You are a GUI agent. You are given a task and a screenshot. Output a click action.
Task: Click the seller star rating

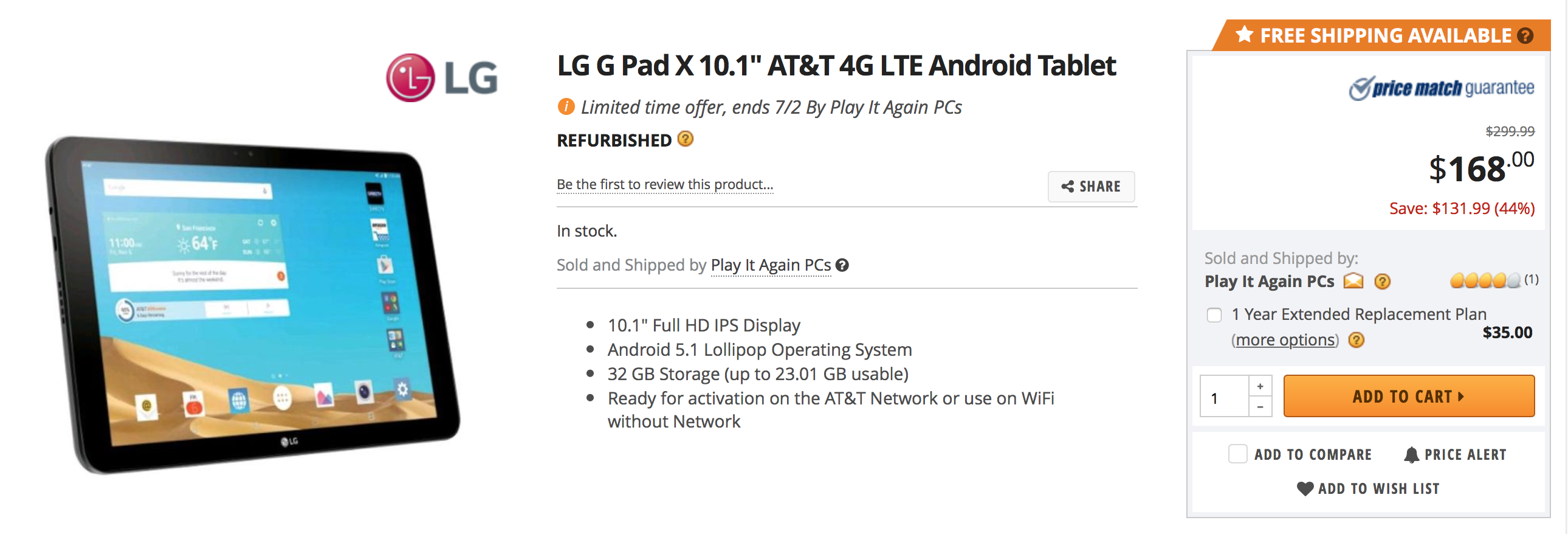[x=1485, y=280]
